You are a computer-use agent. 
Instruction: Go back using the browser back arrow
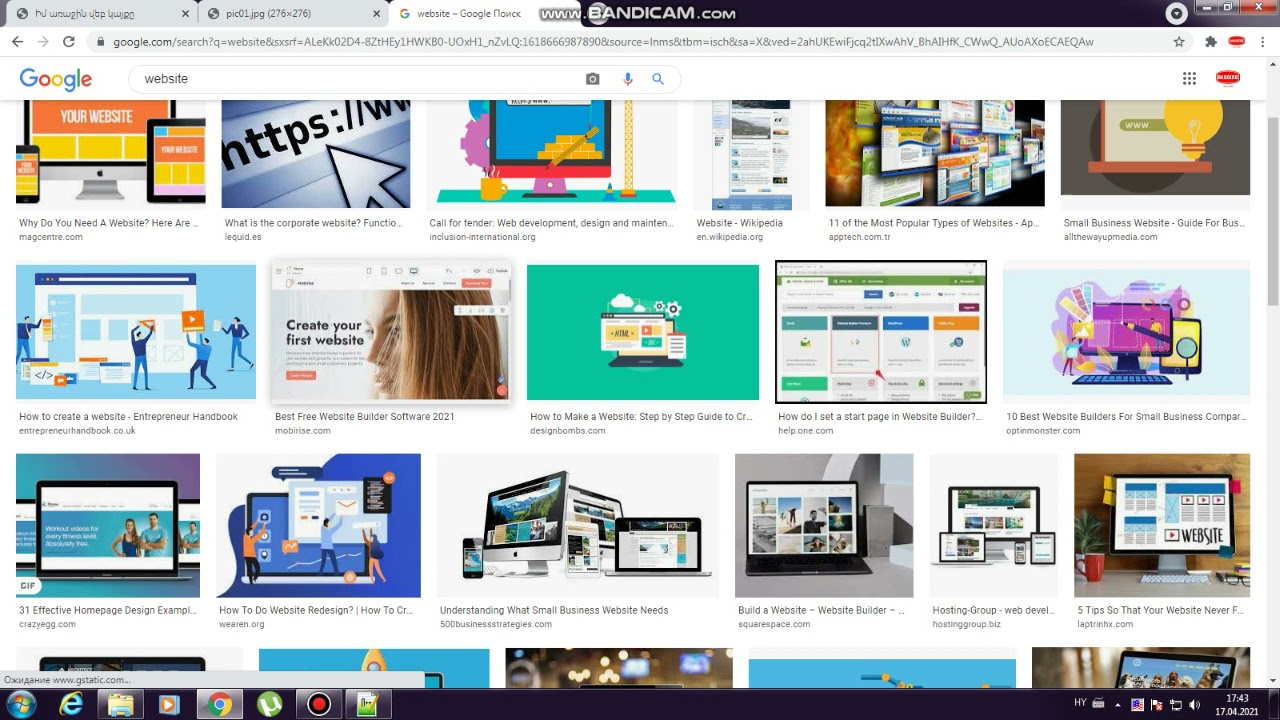tap(17, 42)
